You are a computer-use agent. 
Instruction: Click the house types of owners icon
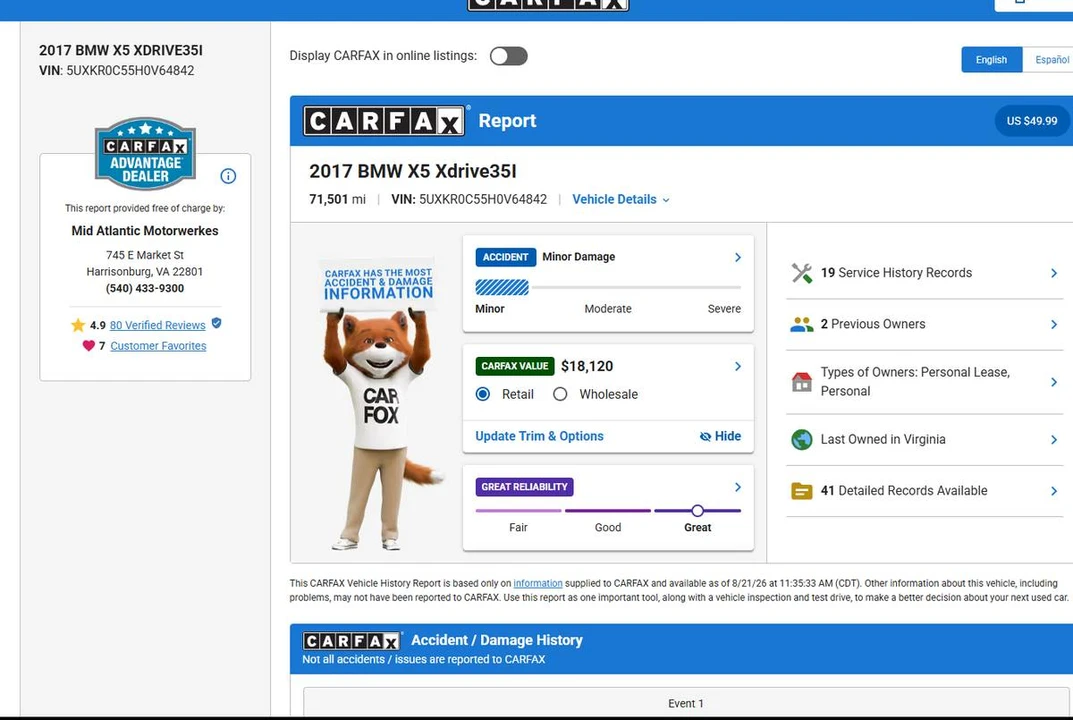coord(801,382)
